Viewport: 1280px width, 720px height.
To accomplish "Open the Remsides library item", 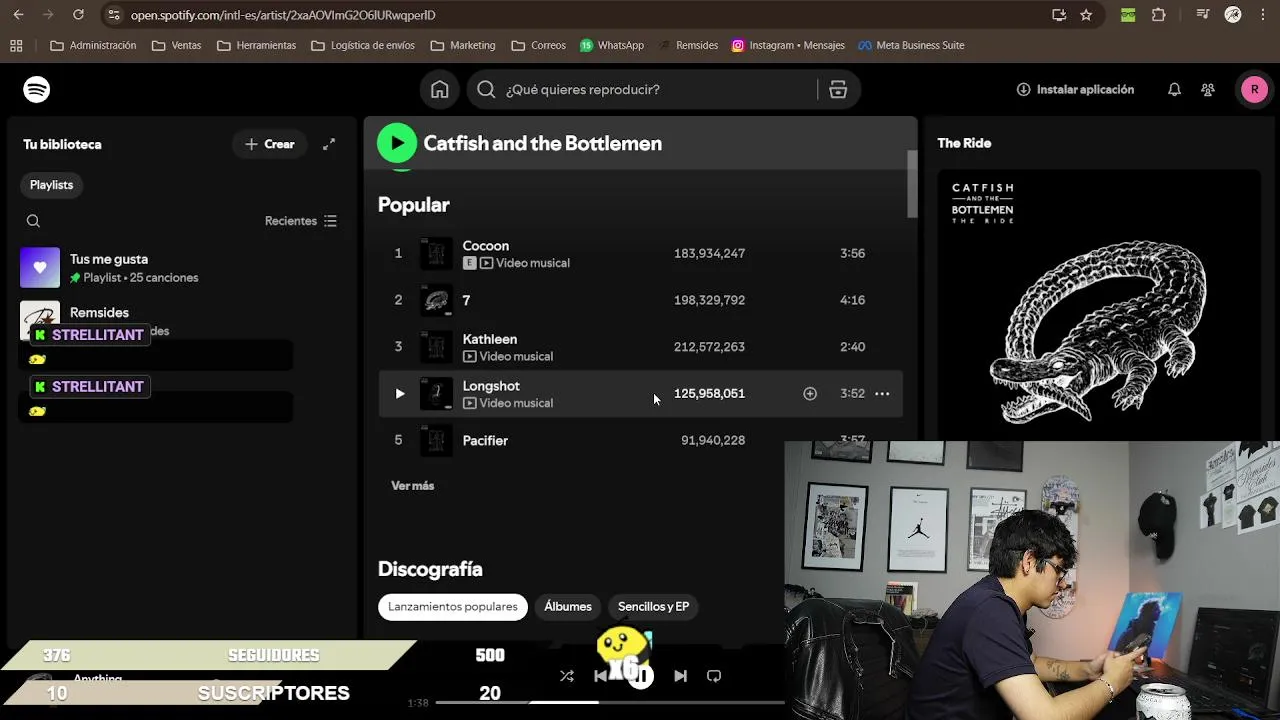I will coord(180,321).
